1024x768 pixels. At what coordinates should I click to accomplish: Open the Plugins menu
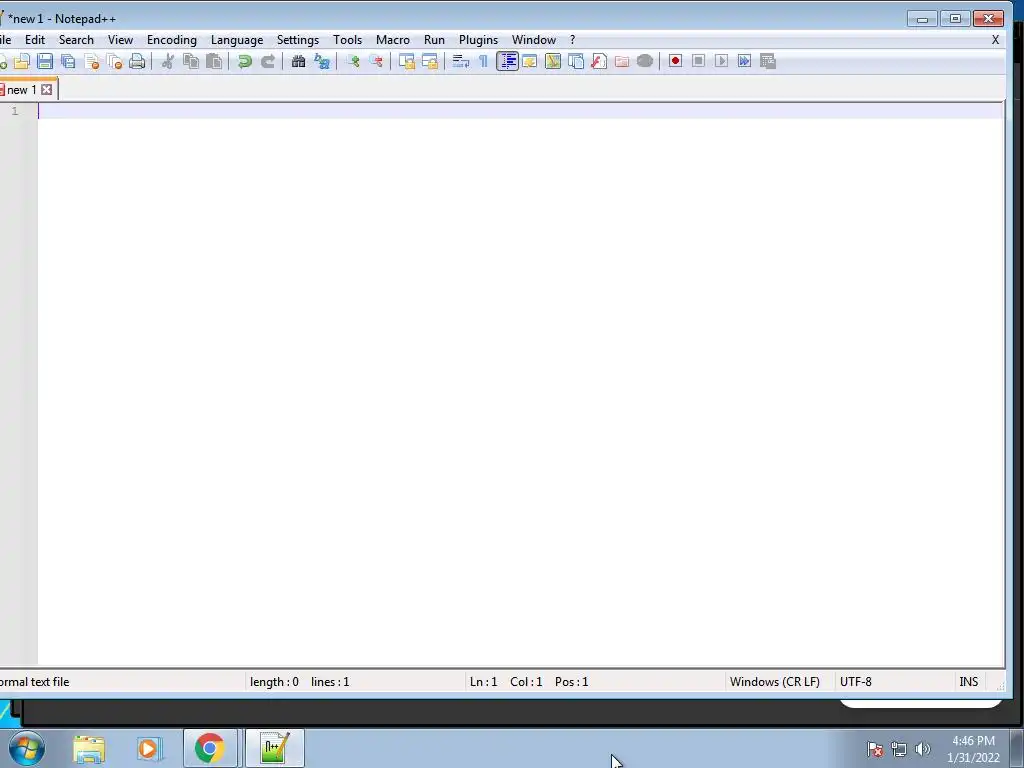pyautogui.click(x=478, y=40)
